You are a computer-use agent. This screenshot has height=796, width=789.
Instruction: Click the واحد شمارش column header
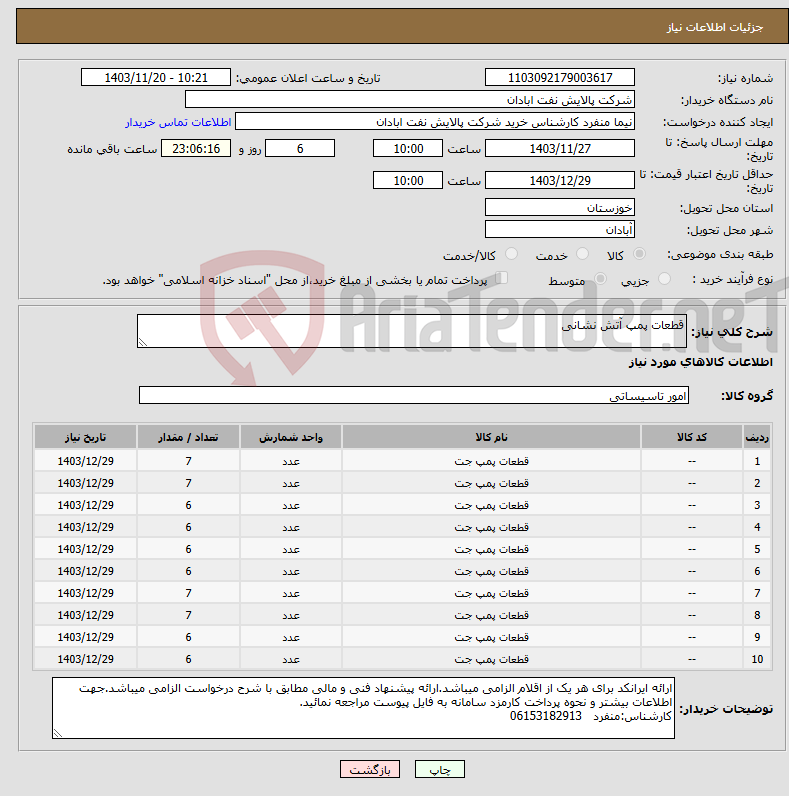pos(291,437)
